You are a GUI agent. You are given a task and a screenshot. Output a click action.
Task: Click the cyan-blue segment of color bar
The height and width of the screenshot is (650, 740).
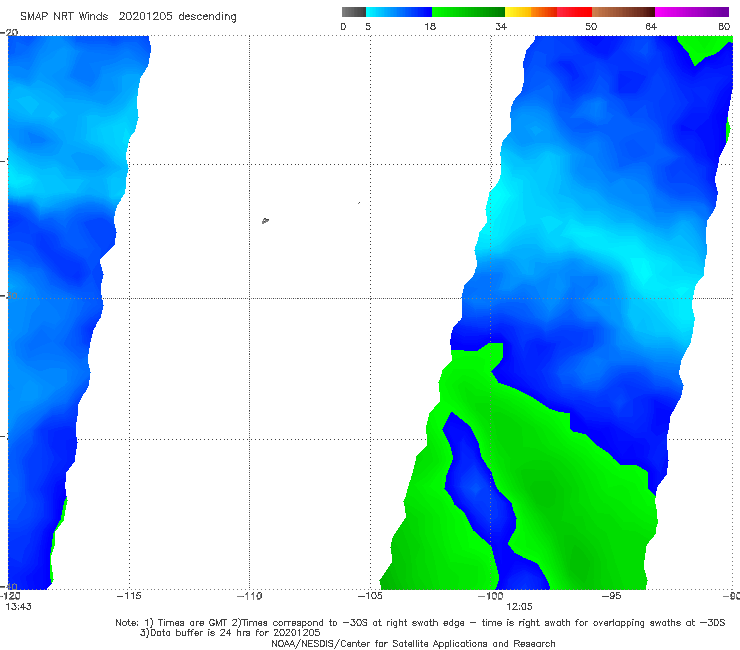pos(399,12)
